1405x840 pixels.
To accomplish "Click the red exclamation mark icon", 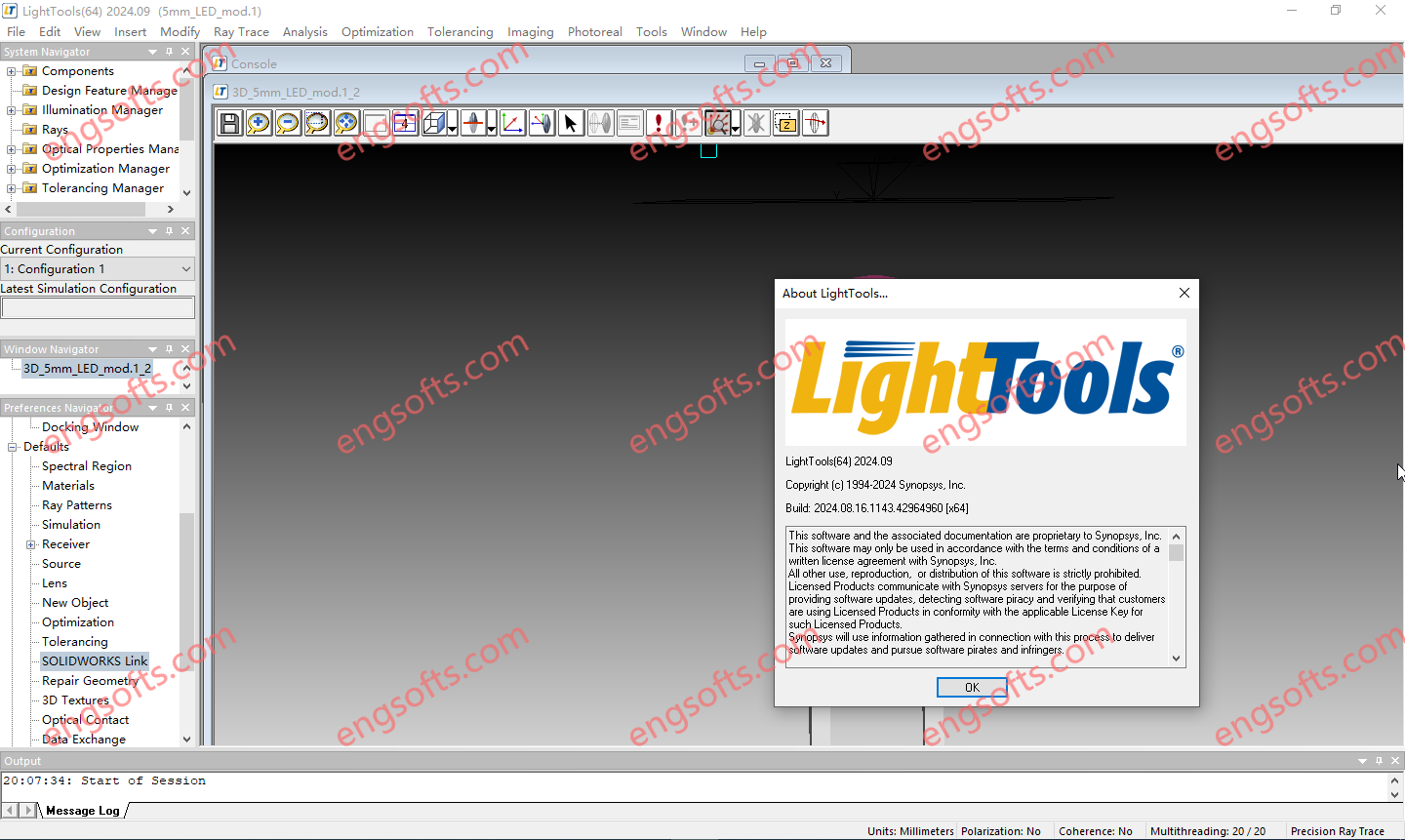I will click(x=659, y=123).
